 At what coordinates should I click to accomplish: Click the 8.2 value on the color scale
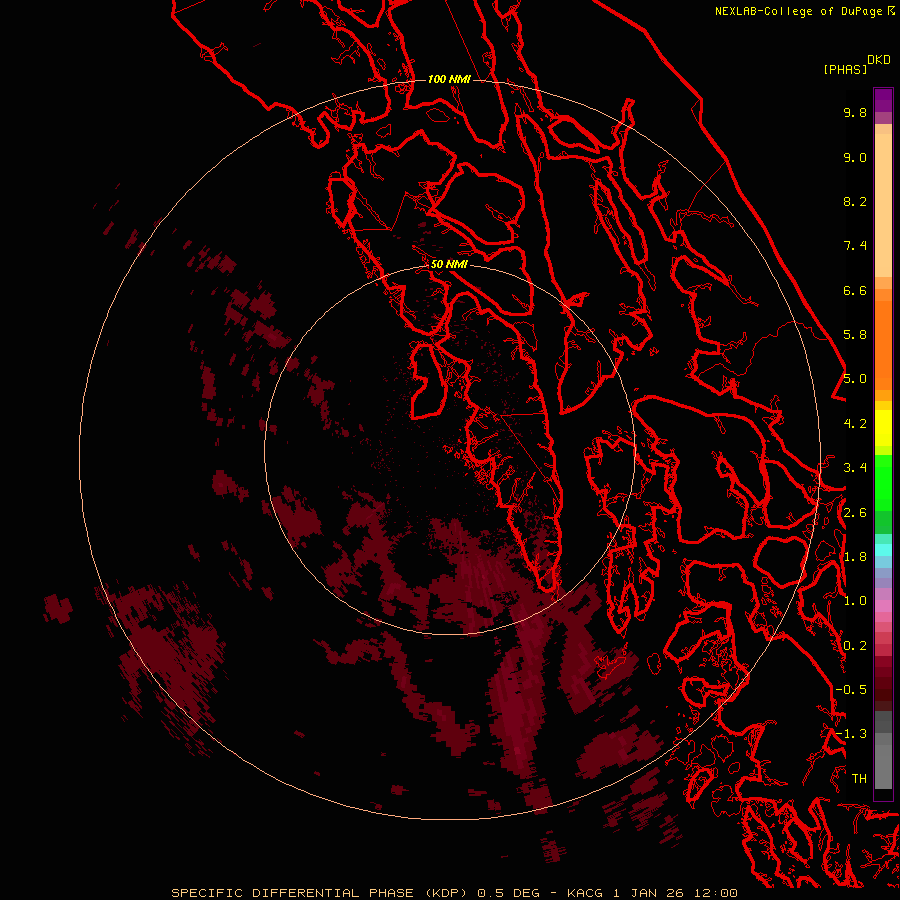(x=855, y=201)
